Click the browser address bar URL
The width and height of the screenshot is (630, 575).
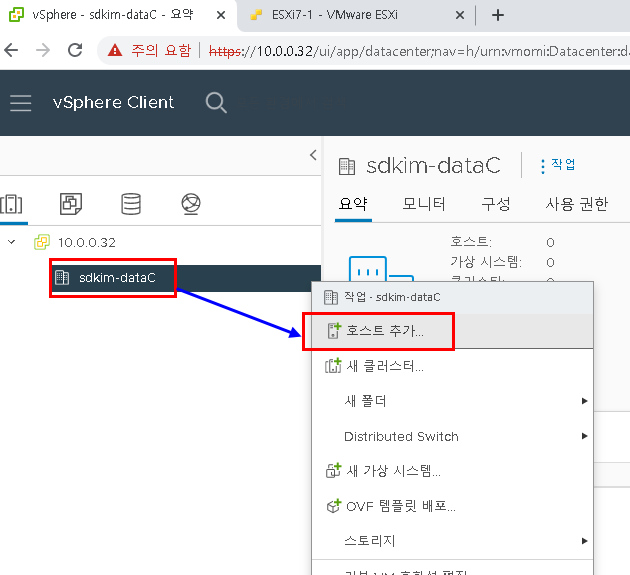(418, 51)
